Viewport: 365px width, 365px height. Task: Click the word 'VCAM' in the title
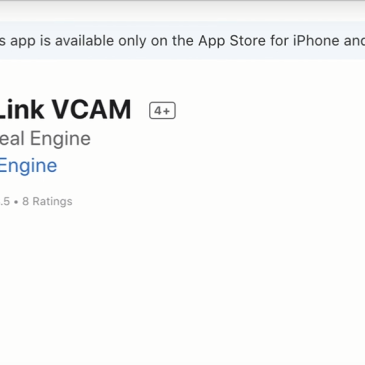(x=91, y=109)
